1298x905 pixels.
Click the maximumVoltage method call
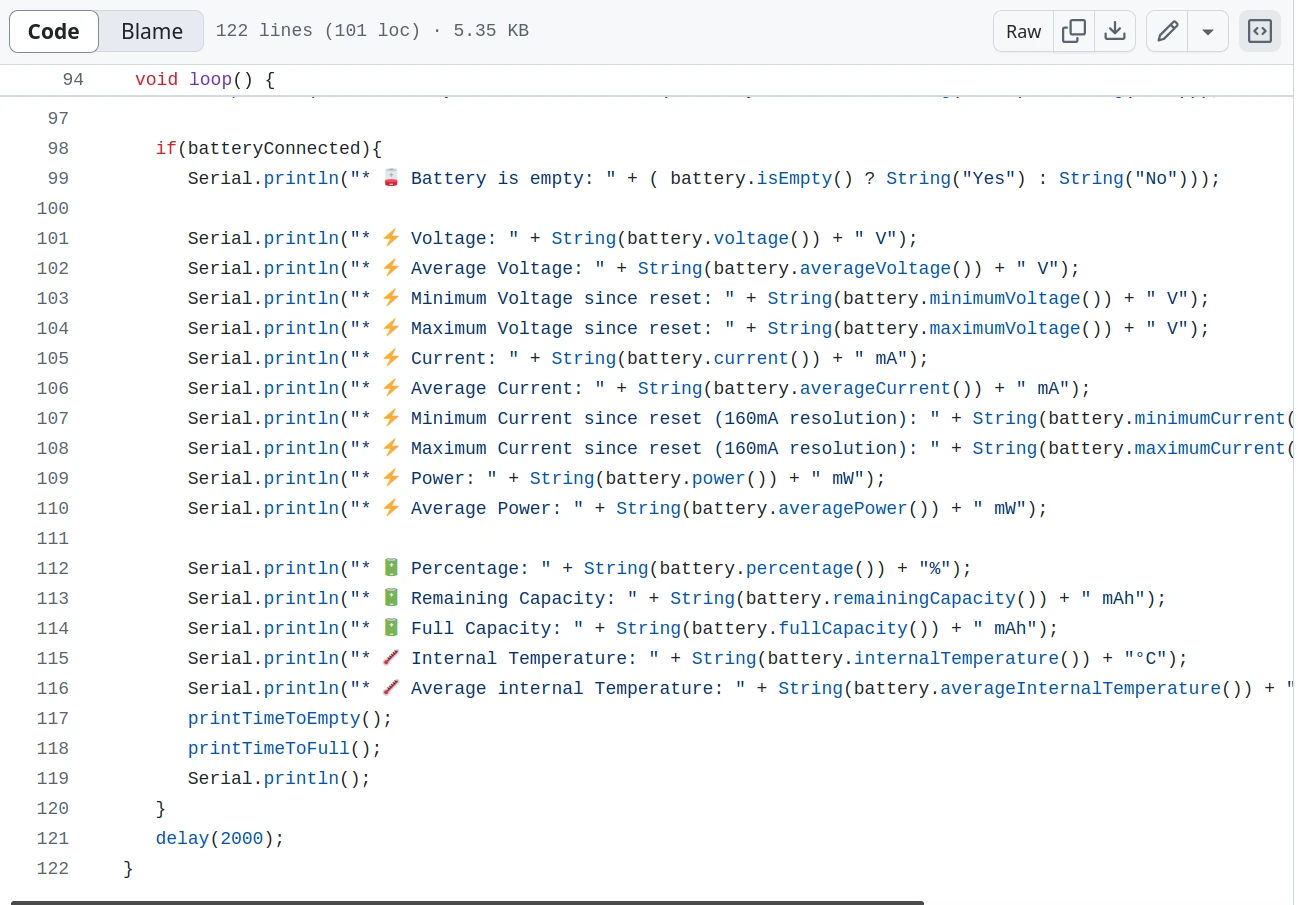pyautogui.click(x=1005, y=328)
